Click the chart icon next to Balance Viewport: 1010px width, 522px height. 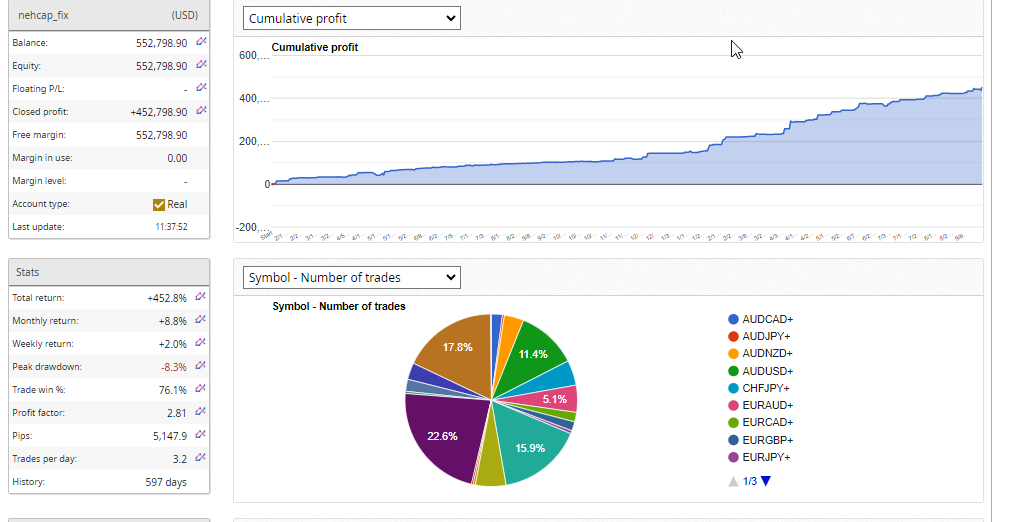coord(201,42)
